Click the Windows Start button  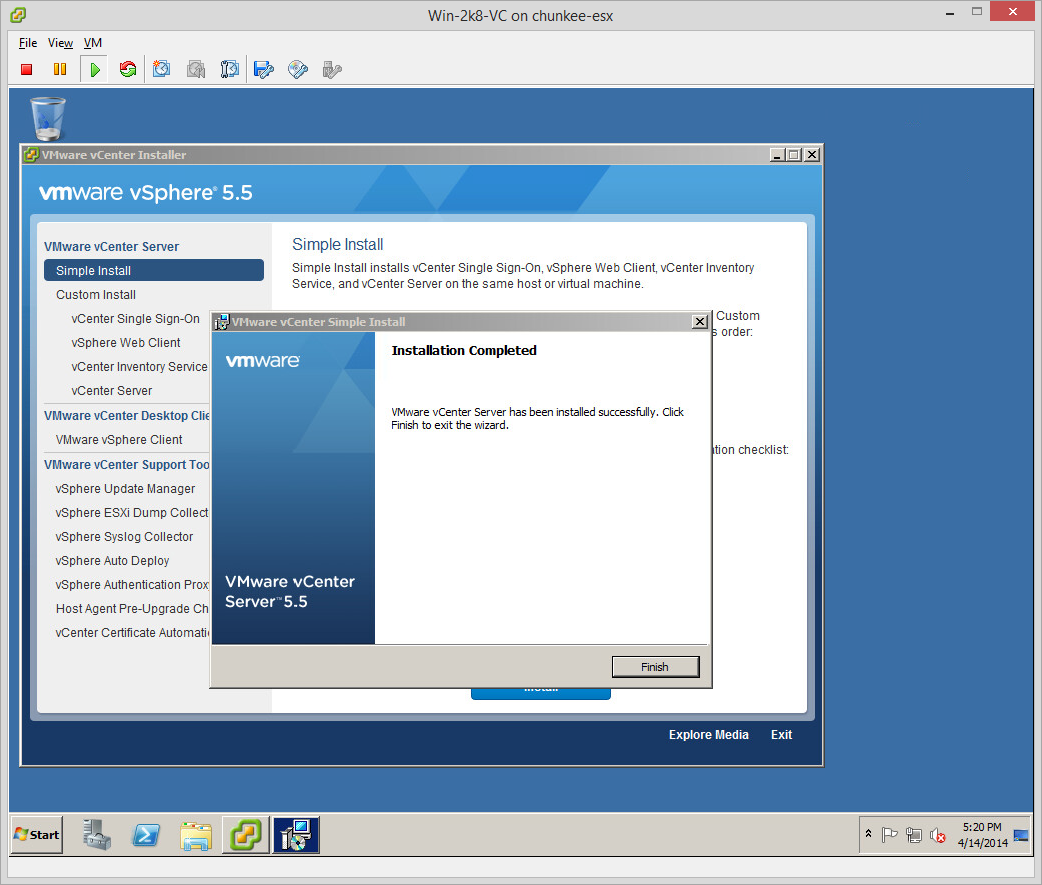point(37,835)
